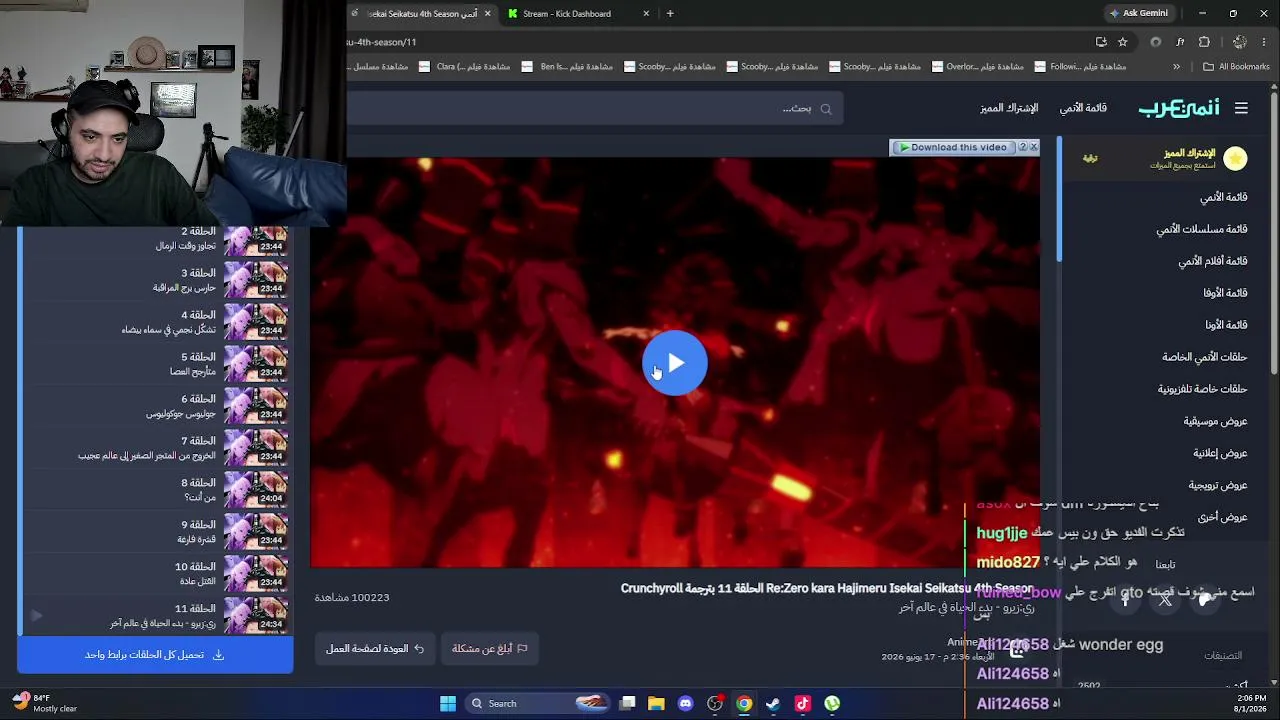
Task: Play the Re:Zero episode 11 video
Action: click(675, 363)
